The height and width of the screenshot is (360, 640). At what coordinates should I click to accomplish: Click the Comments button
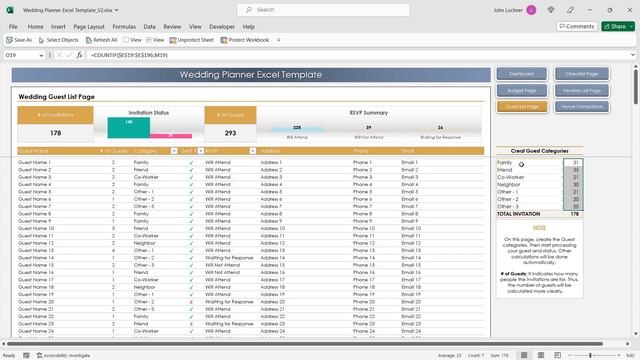pos(577,27)
